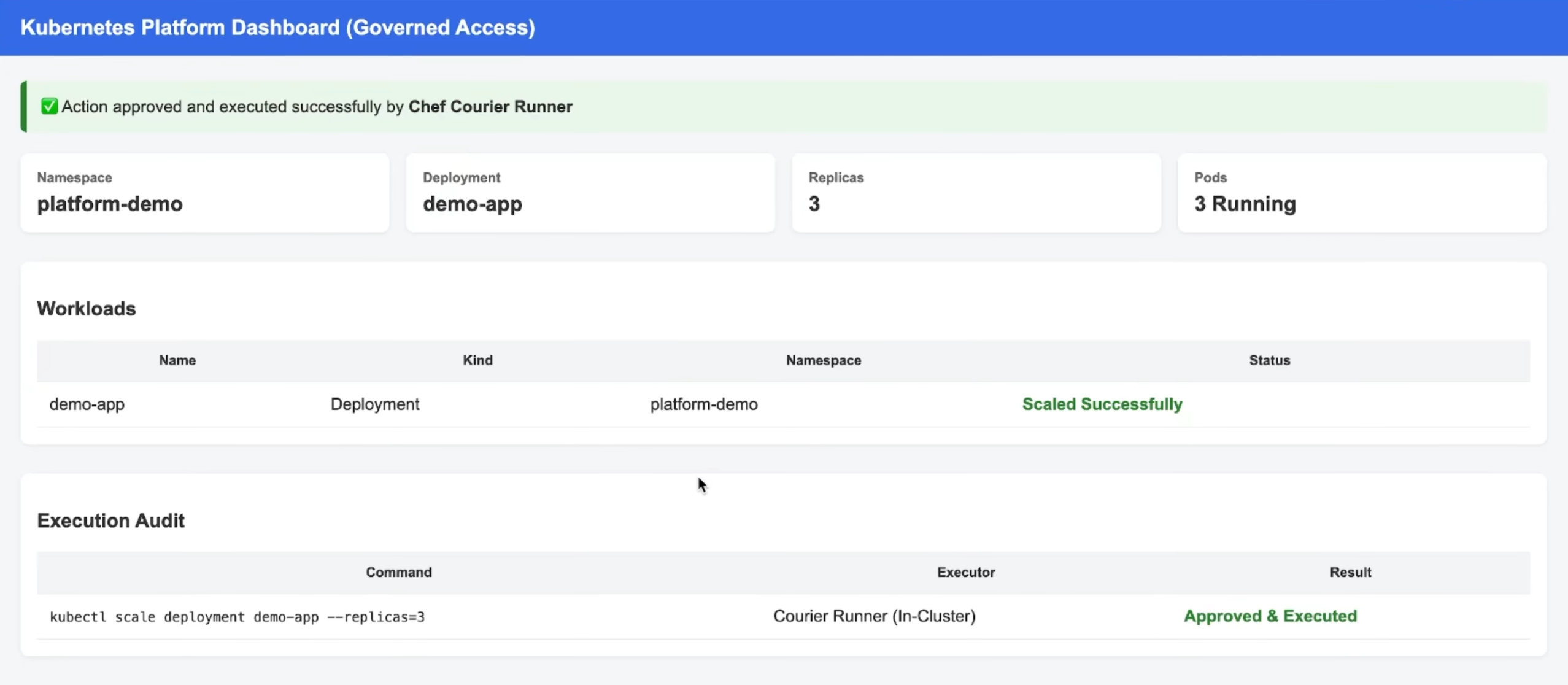Click the Status column header
The width and height of the screenshot is (1568, 685).
click(x=1269, y=360)
